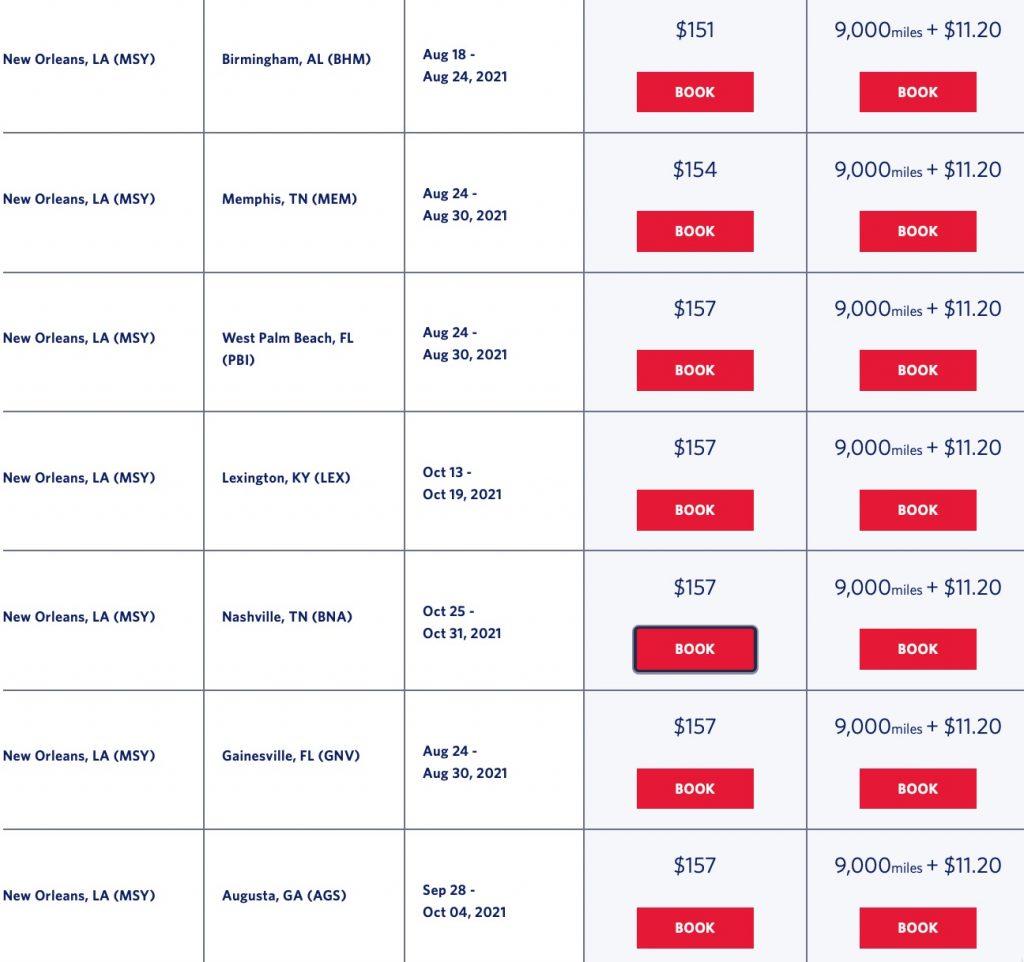The image size is (1024, 962).
Task: Book the $157 Lexington cash fare
Action: pos(695,510)
